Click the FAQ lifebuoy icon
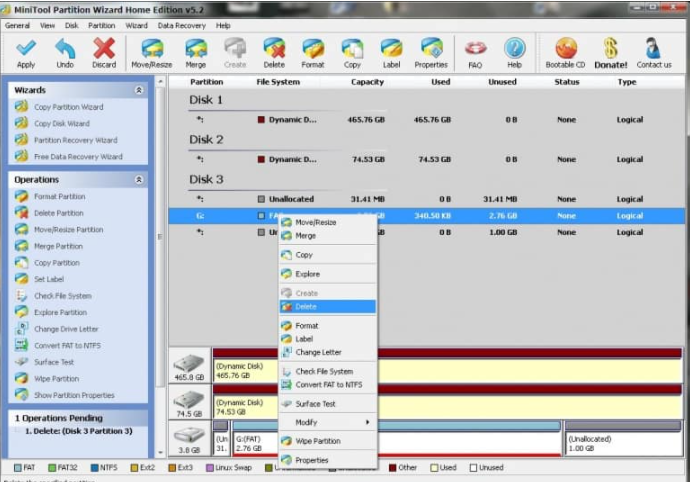 476,50
